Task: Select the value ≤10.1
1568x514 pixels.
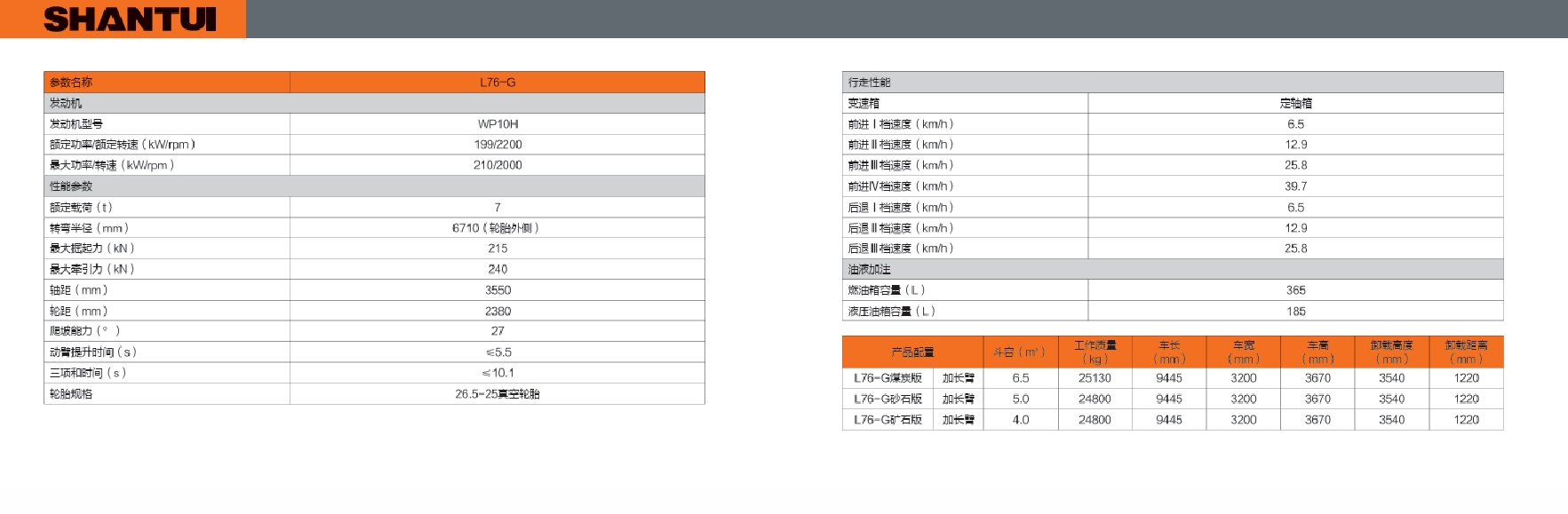Action: [497, 373]
